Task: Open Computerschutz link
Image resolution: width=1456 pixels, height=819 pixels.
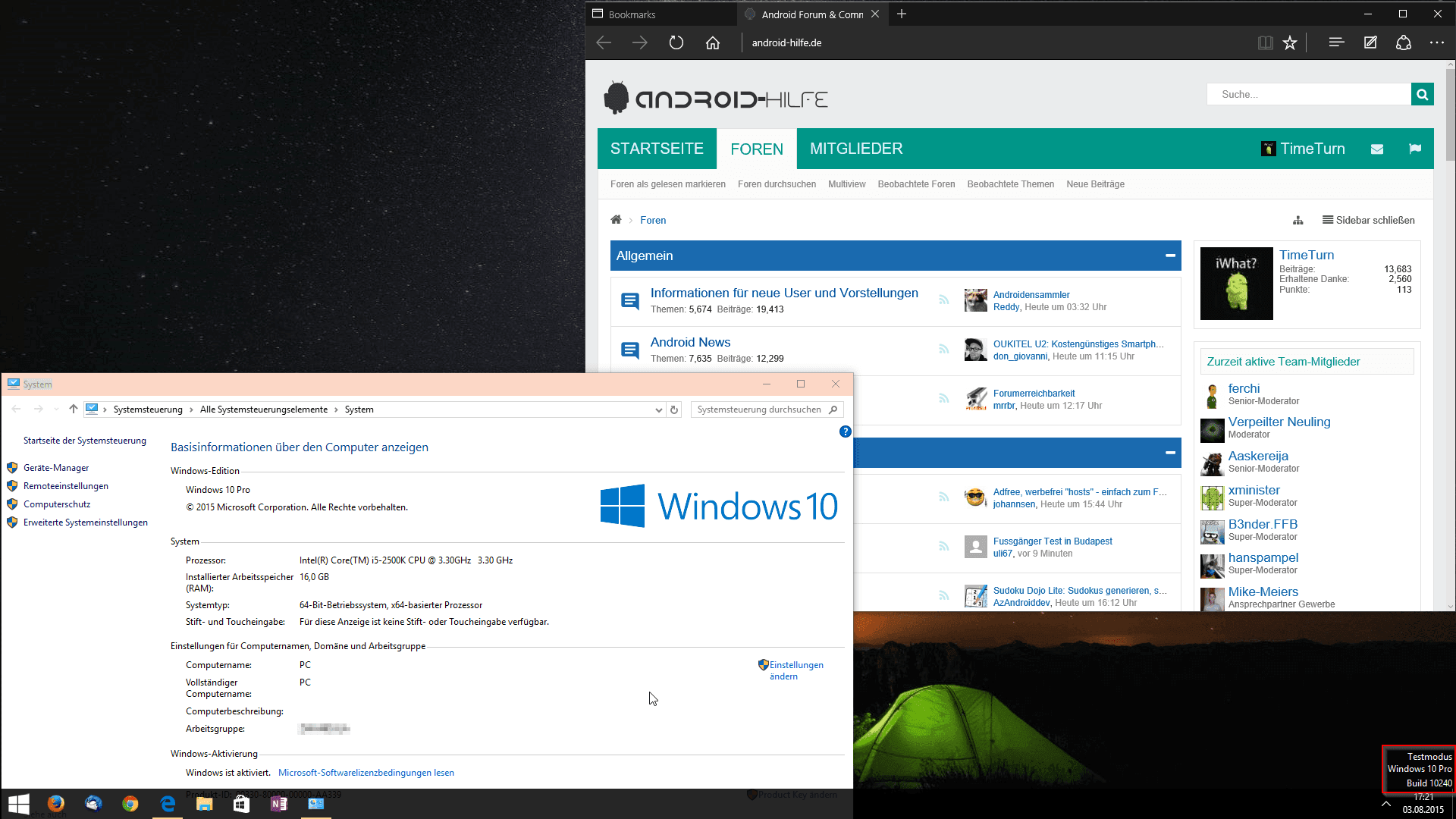Action: pos(57,504)
